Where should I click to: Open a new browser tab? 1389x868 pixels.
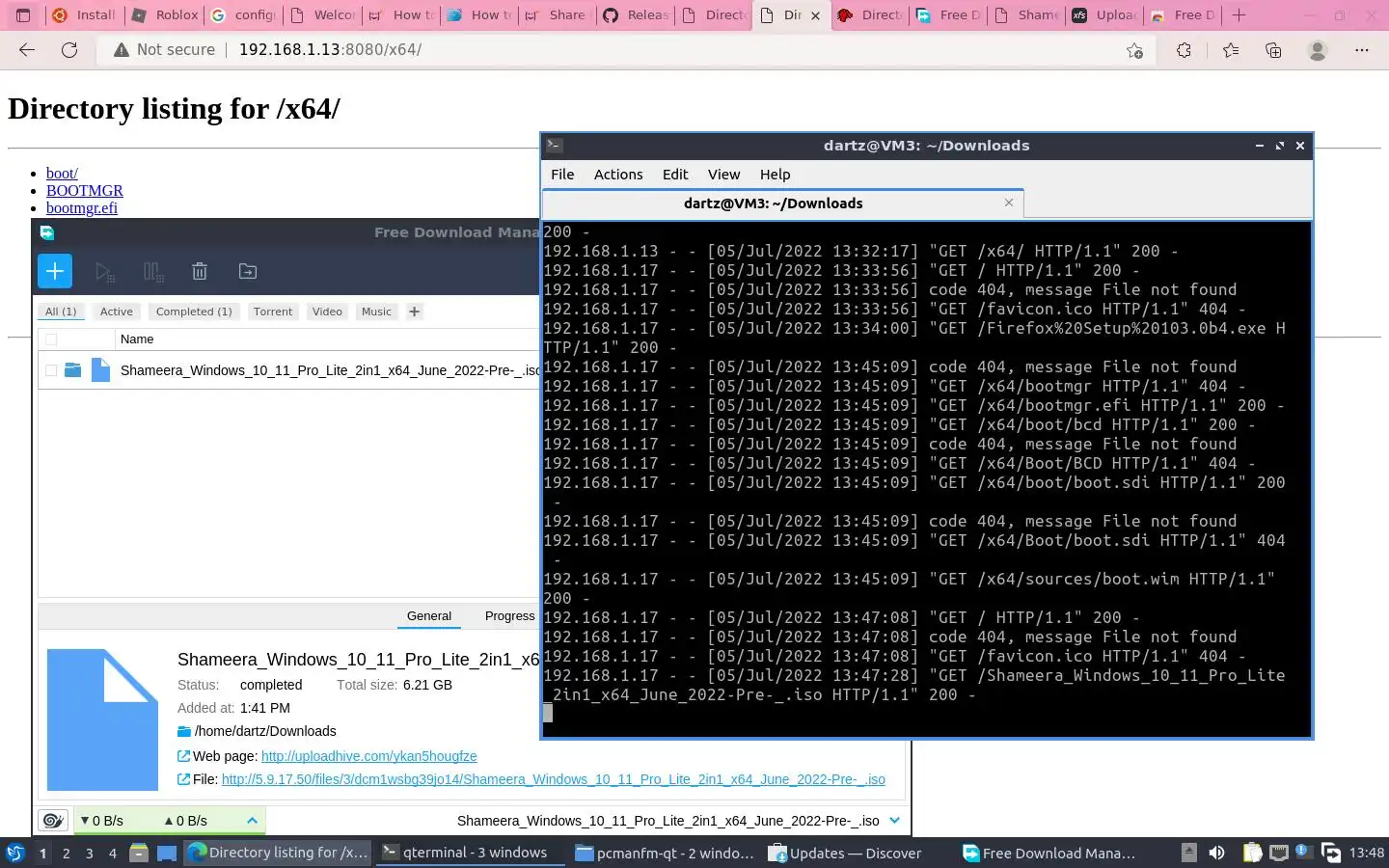pyautogui.click(x=1239, y=15)
